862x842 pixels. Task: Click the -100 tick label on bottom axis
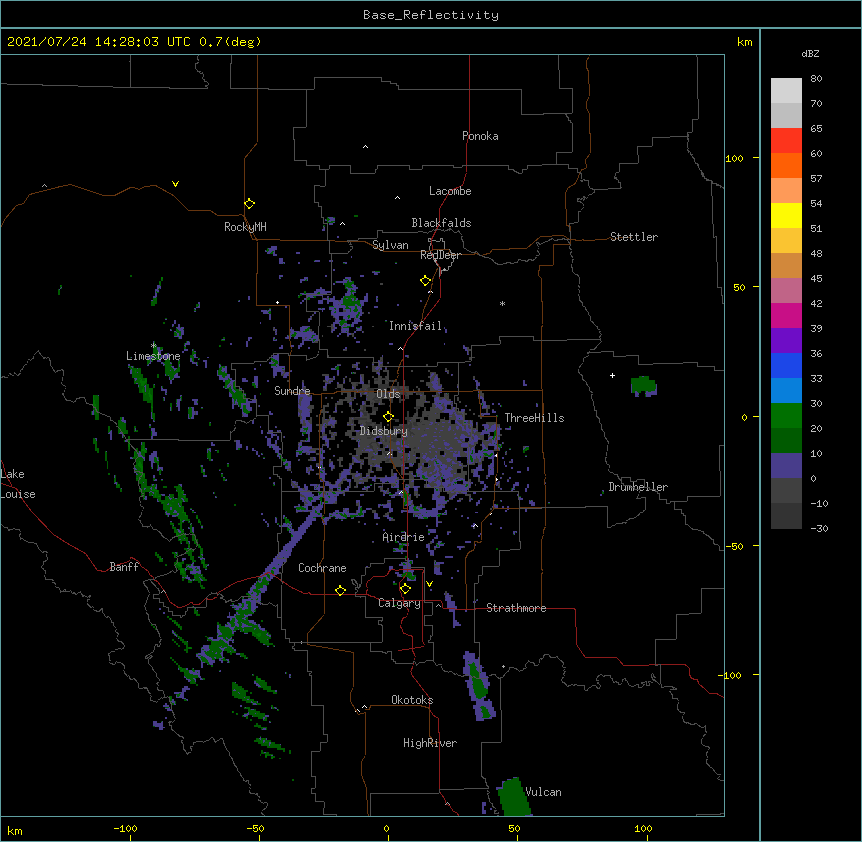(125, 828)
